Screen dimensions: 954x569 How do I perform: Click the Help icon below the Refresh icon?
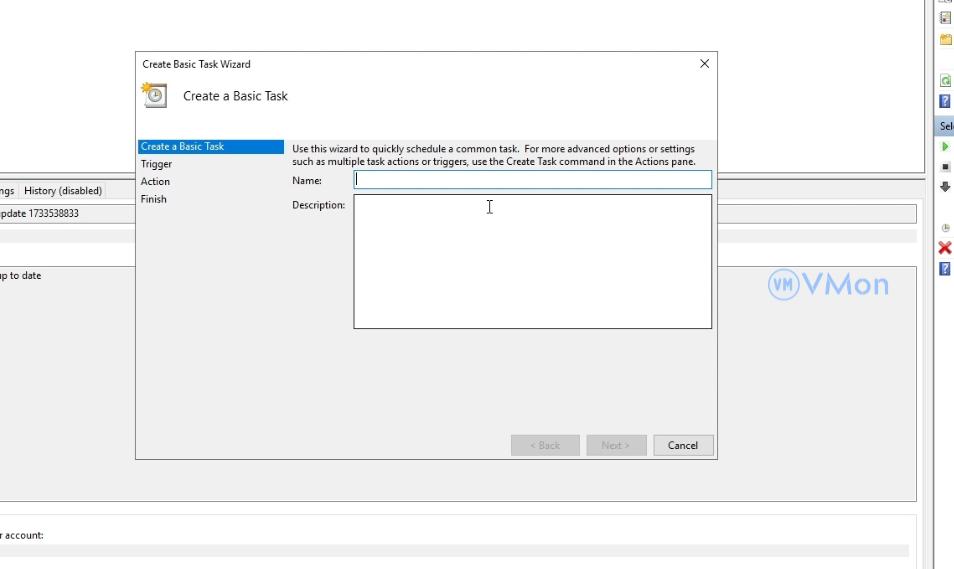point(945,102)
